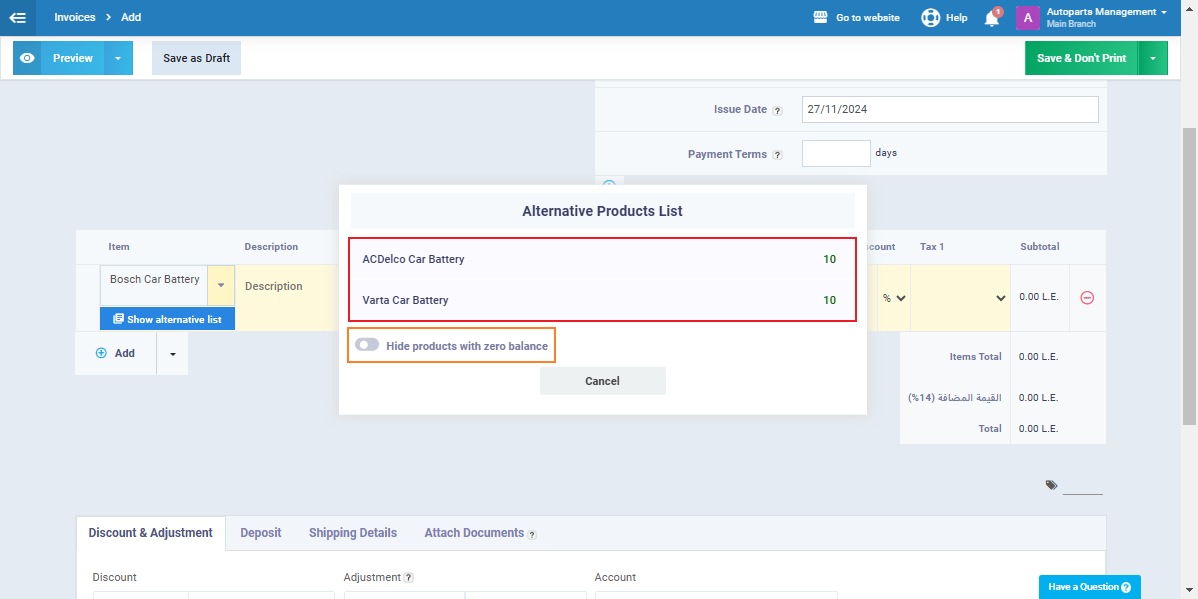Collapse the sidebar menu with the arrow icon

pos(18,18)
